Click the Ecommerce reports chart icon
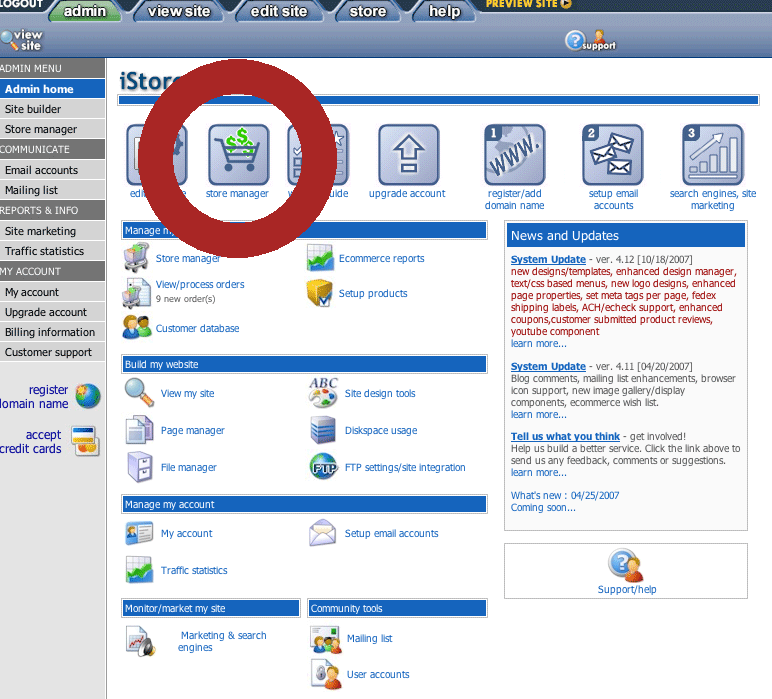This screenshot has width=772, height=699. click(321, 259)
